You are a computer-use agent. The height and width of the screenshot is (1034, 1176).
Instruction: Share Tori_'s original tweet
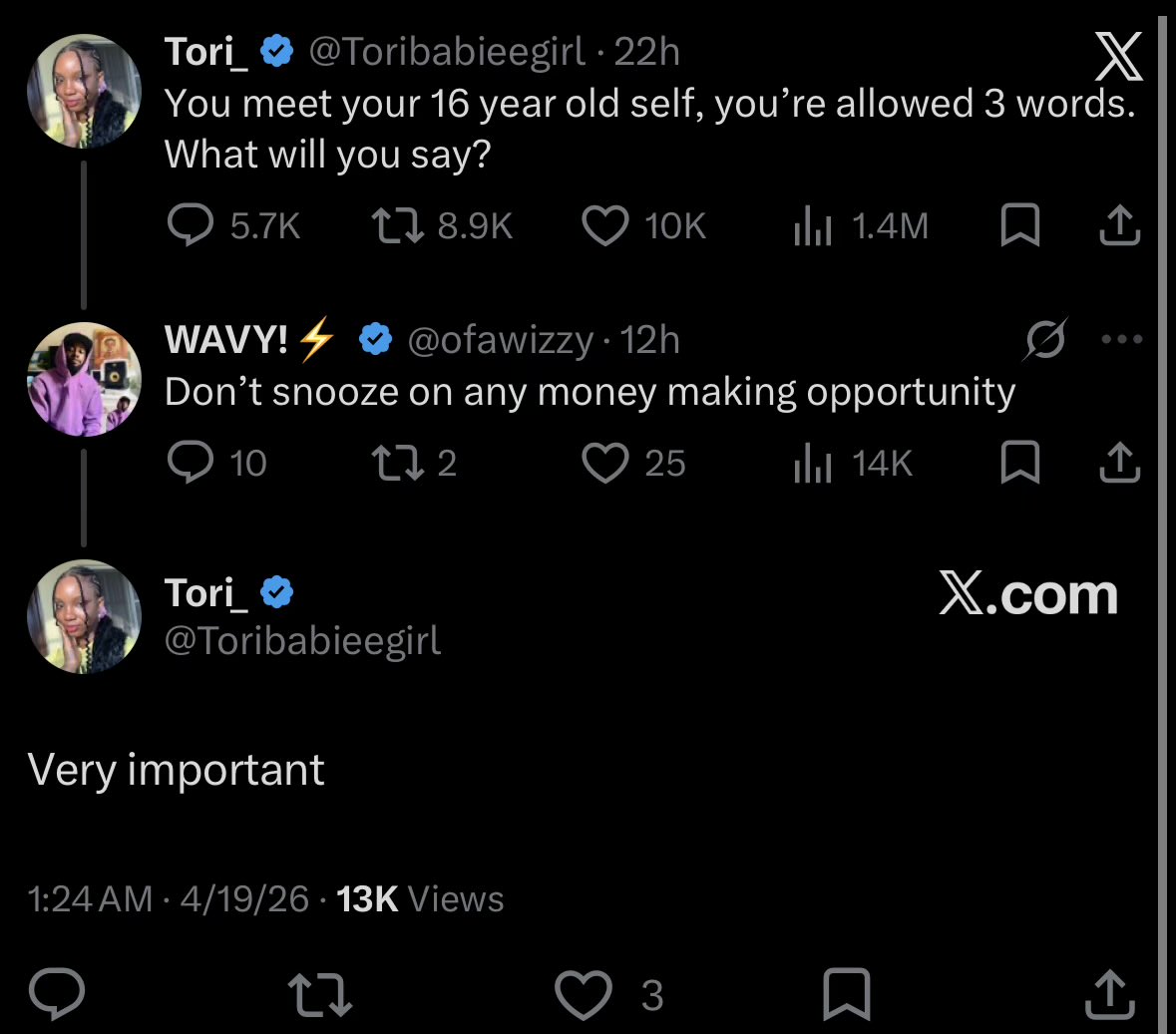[1119, 225]
